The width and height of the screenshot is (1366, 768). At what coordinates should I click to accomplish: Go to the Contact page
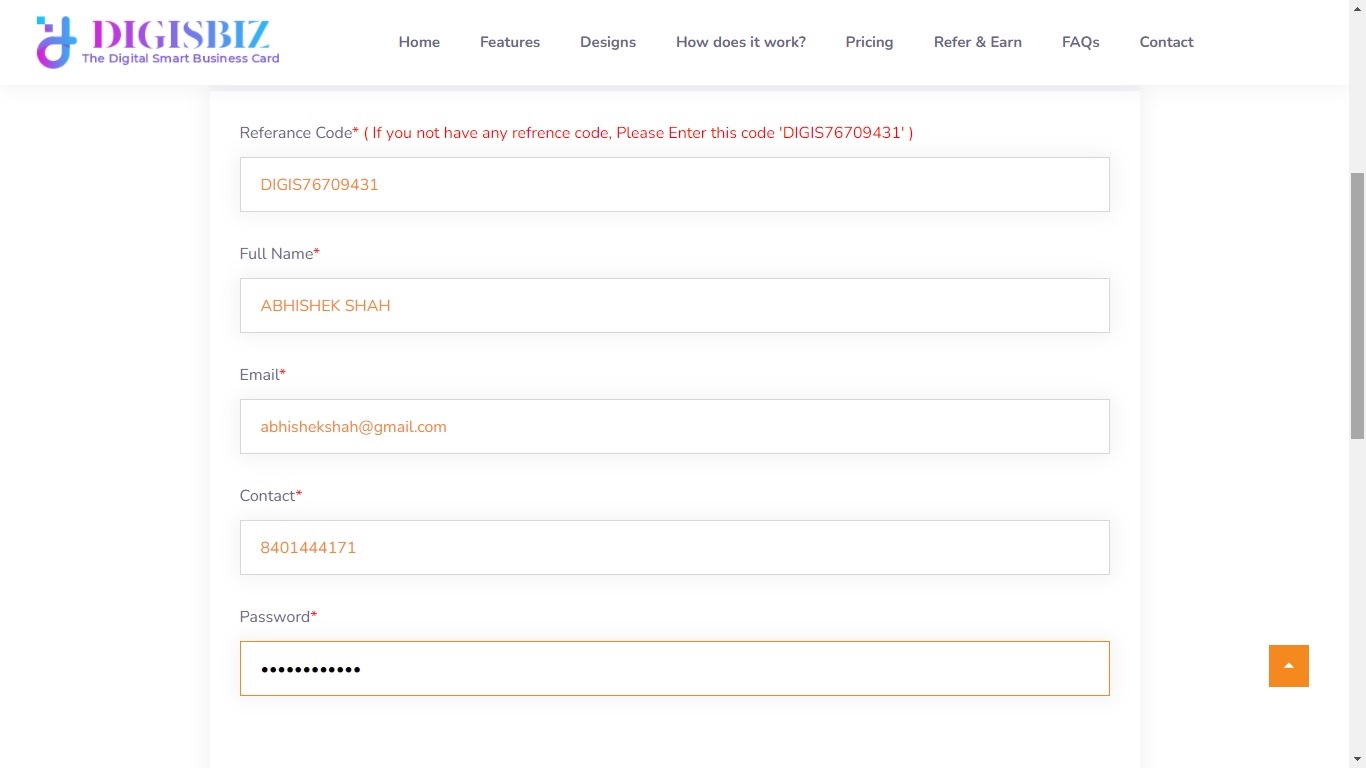click(1166, 42)
